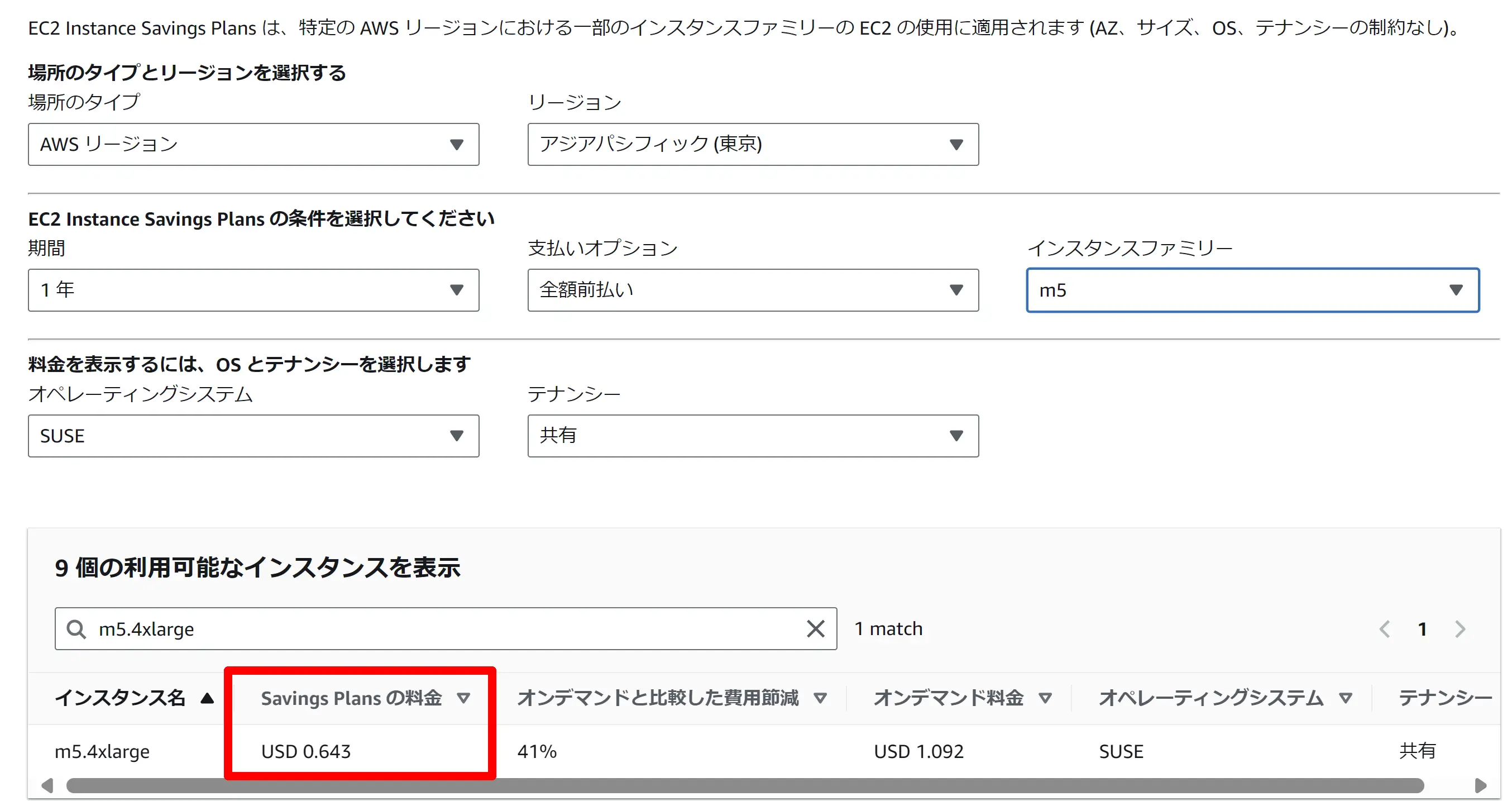1512x801 pixels.
Task: Open the インスタンスファミリー dropdown showing m5
Action: click(x=1252, y=290)
